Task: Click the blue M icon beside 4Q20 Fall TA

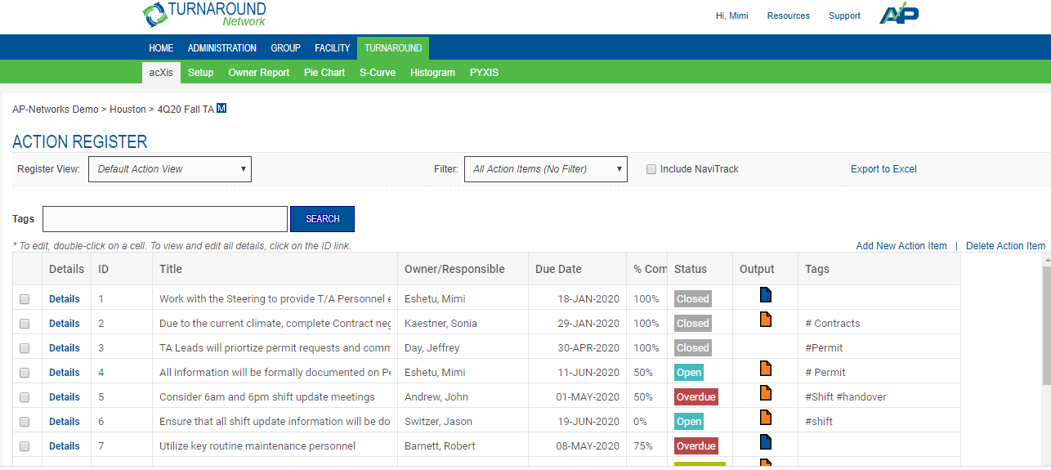Action: (221, 108)
